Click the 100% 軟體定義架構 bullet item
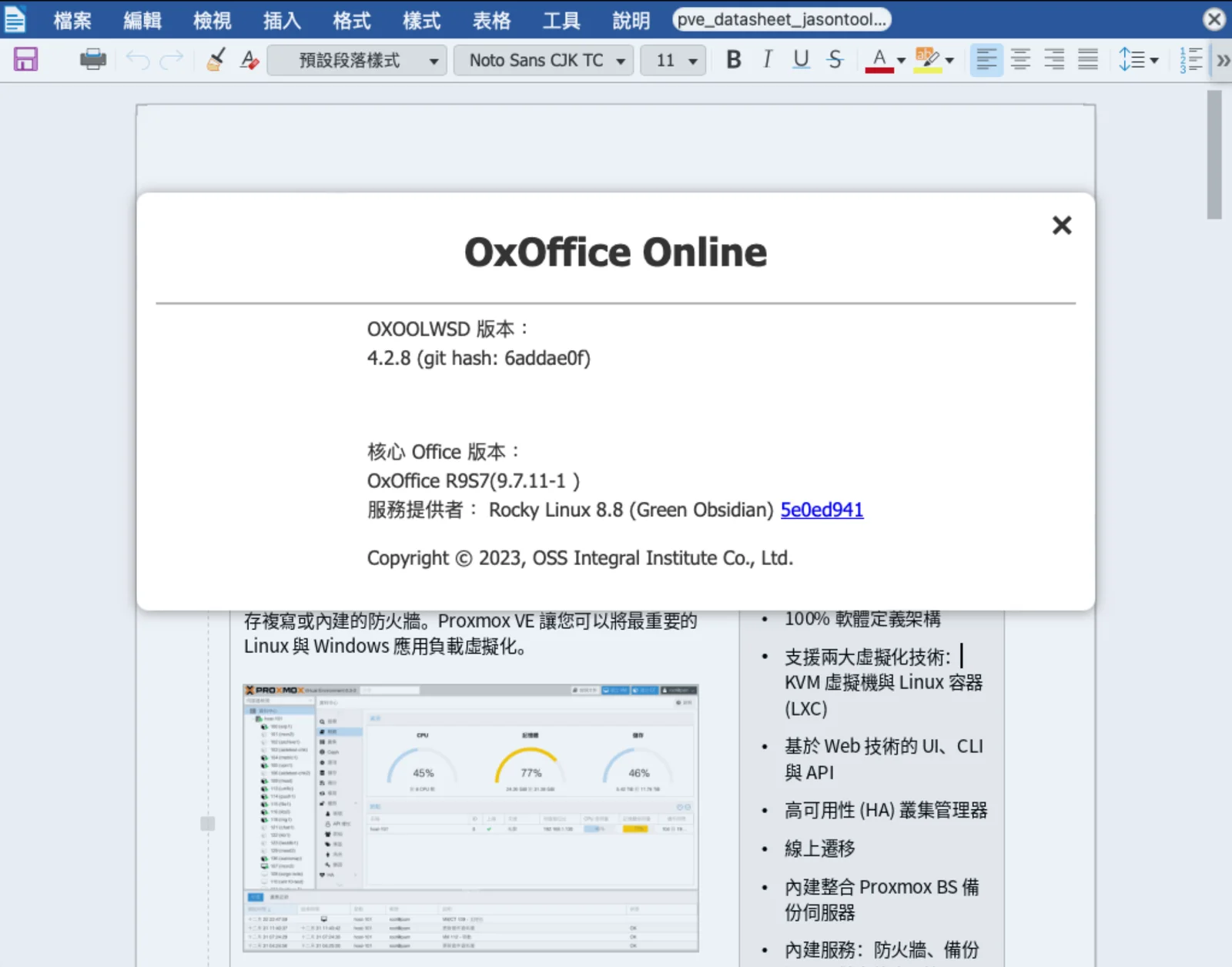This screenshot has height=967, width=1232. [x=862, y=618]
